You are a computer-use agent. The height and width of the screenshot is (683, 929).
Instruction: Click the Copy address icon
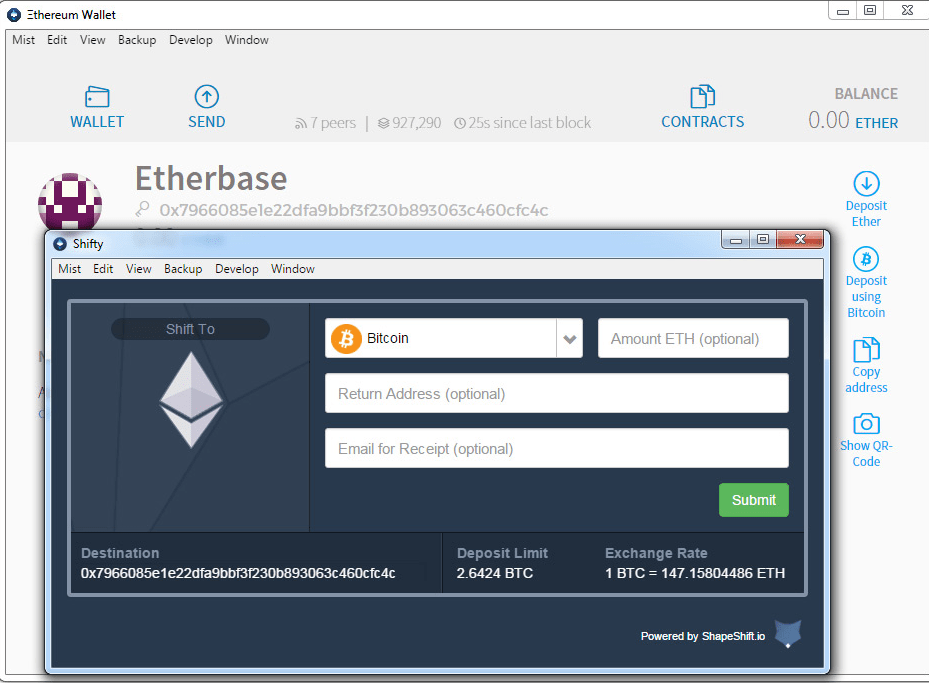[x=866, y=349]
